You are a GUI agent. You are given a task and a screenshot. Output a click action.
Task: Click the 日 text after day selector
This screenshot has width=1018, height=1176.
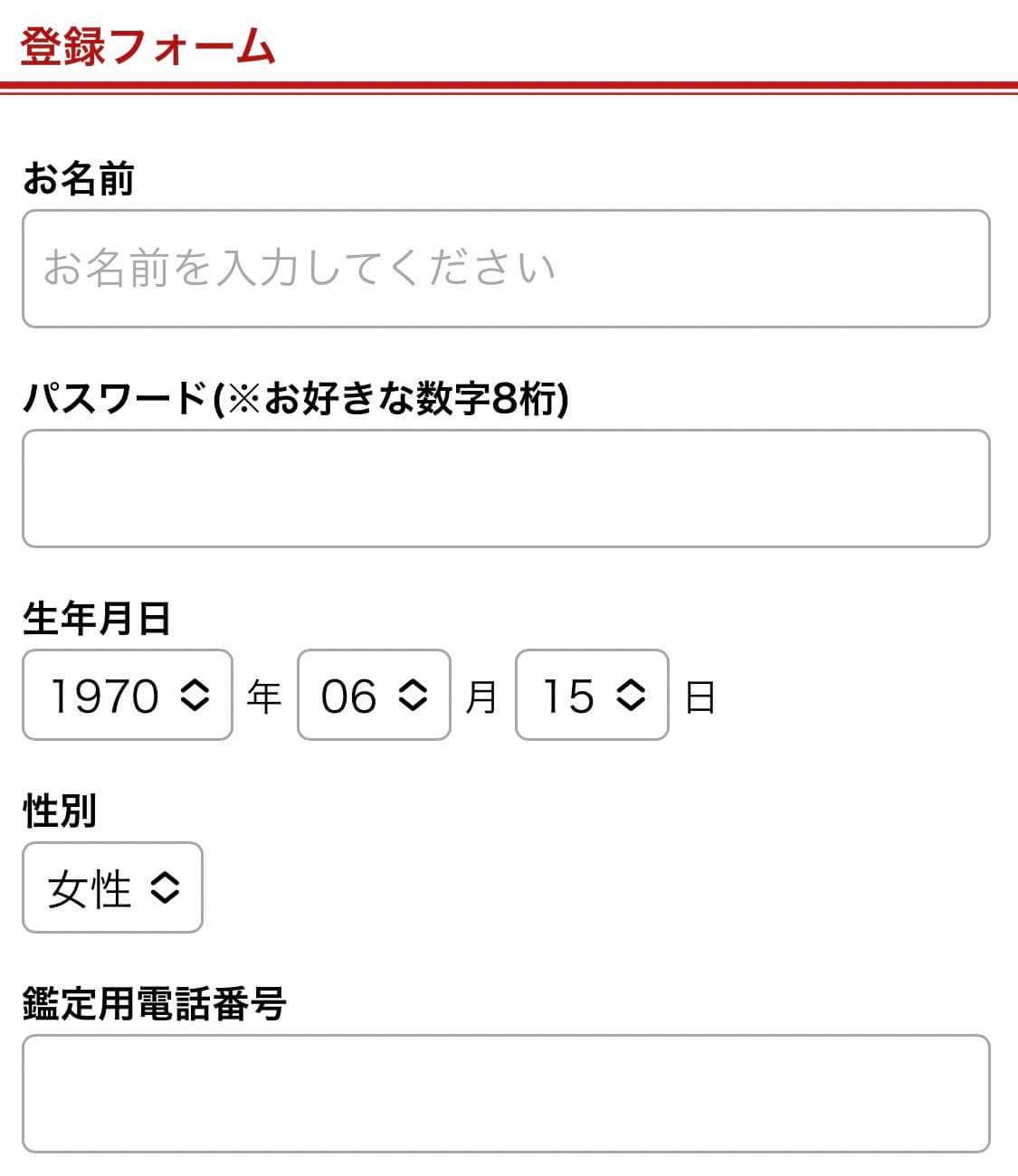(x=700, y=697)
